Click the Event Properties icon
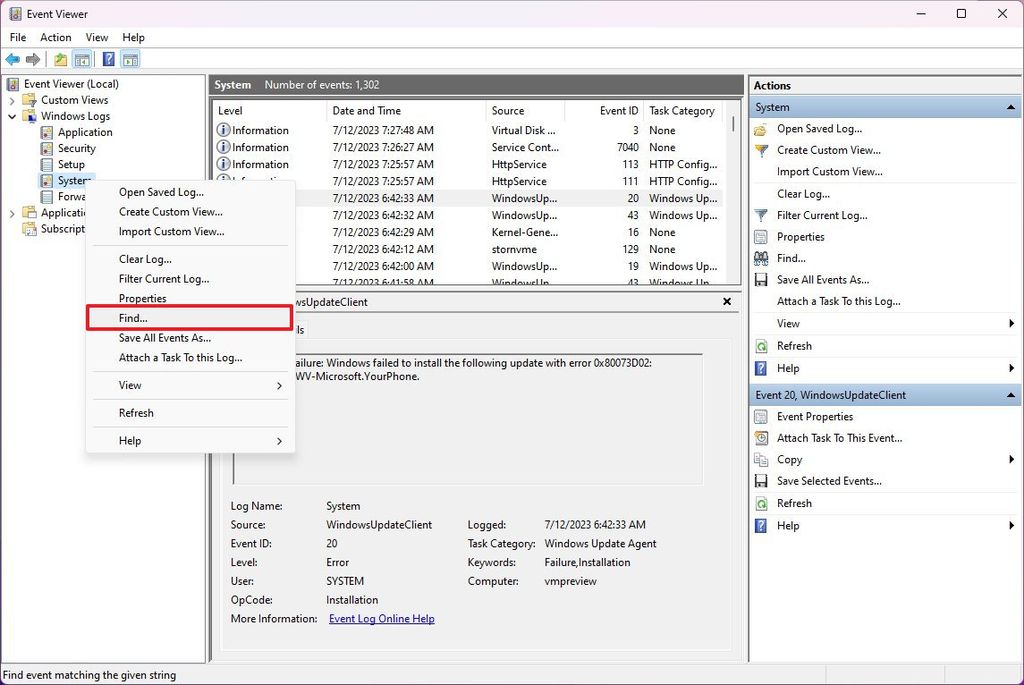Viewport: 1024px width, 685px height. pyautogui.click(x=762, y=417)
